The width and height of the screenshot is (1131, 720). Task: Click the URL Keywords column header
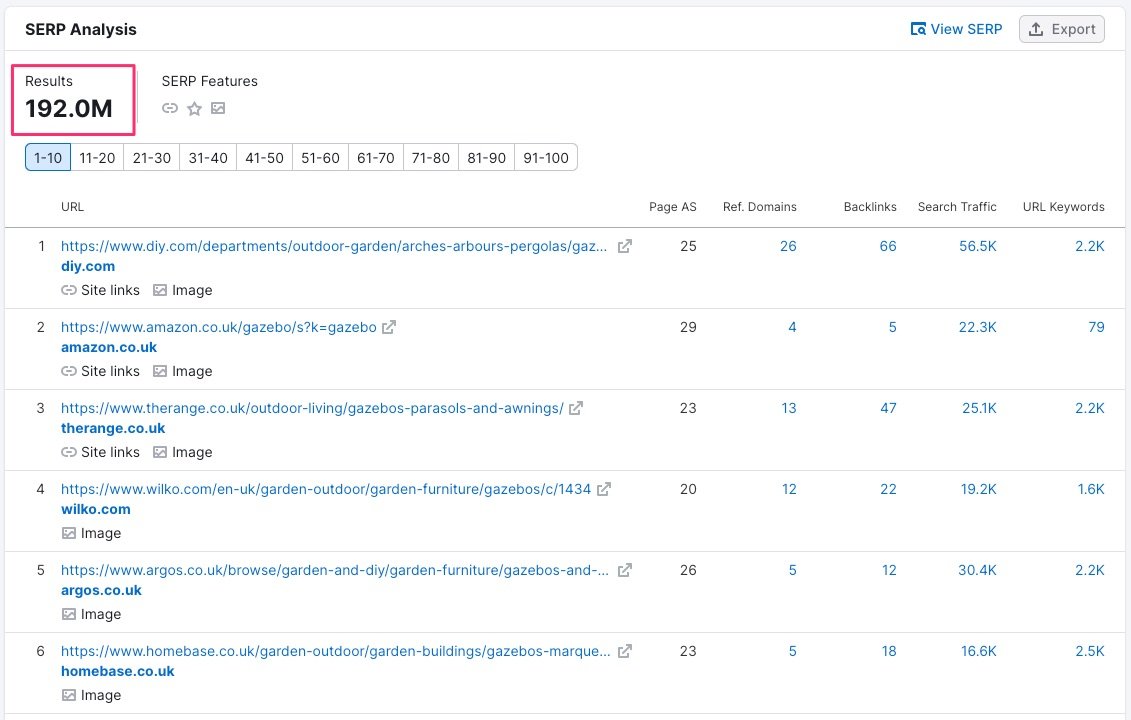[1063, 207]
